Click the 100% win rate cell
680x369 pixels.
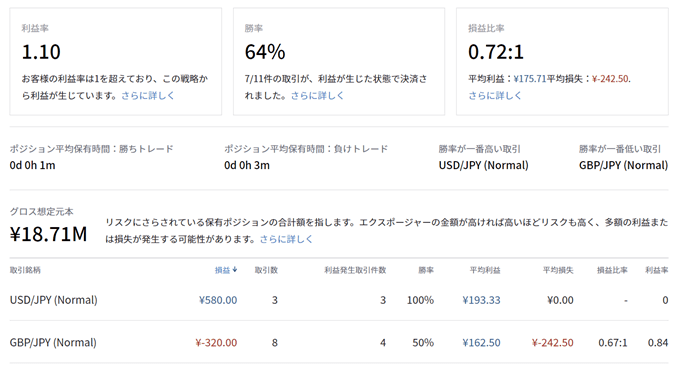pos(420,300)
